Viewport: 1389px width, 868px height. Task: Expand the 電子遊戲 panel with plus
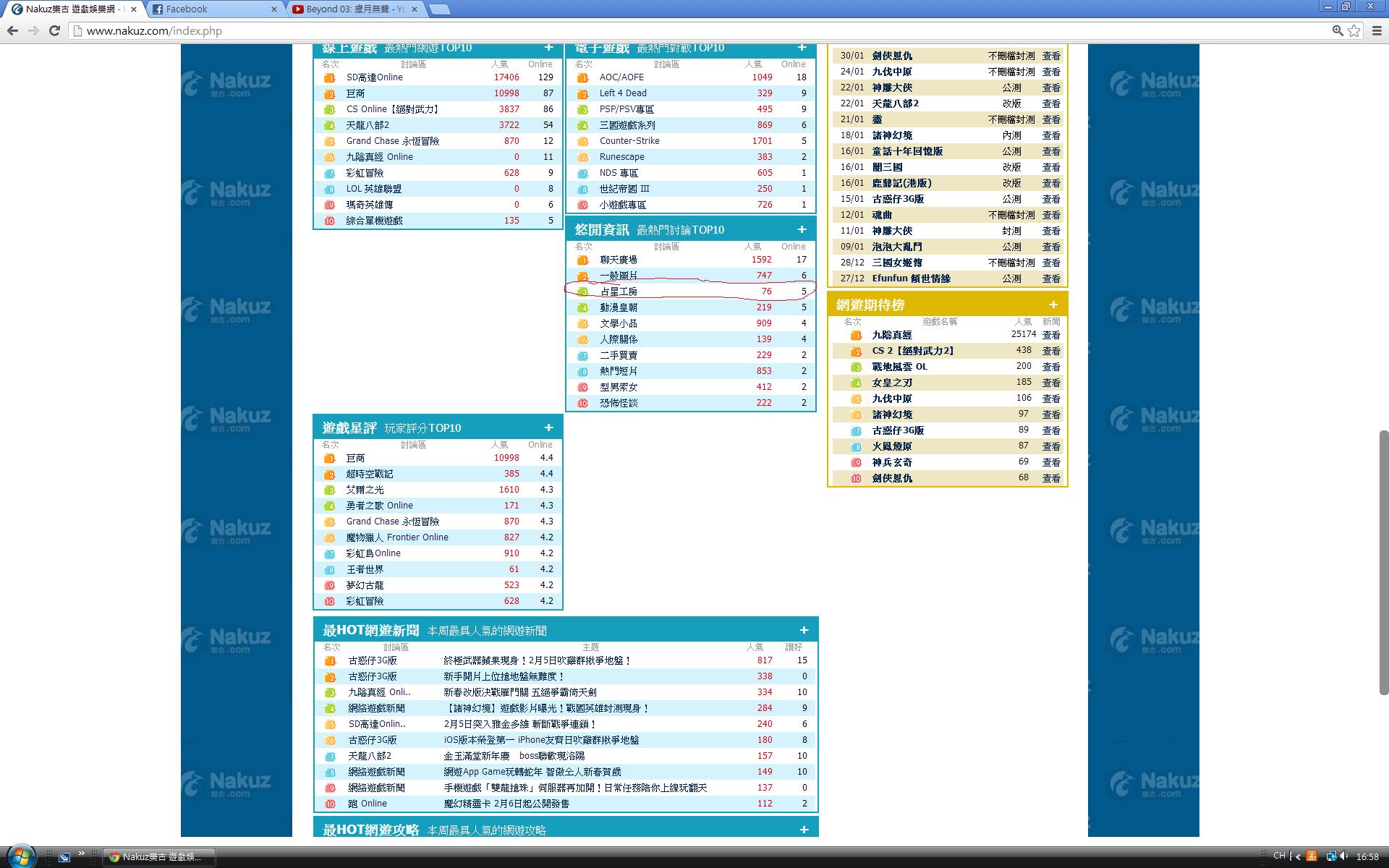coord(802,48)
